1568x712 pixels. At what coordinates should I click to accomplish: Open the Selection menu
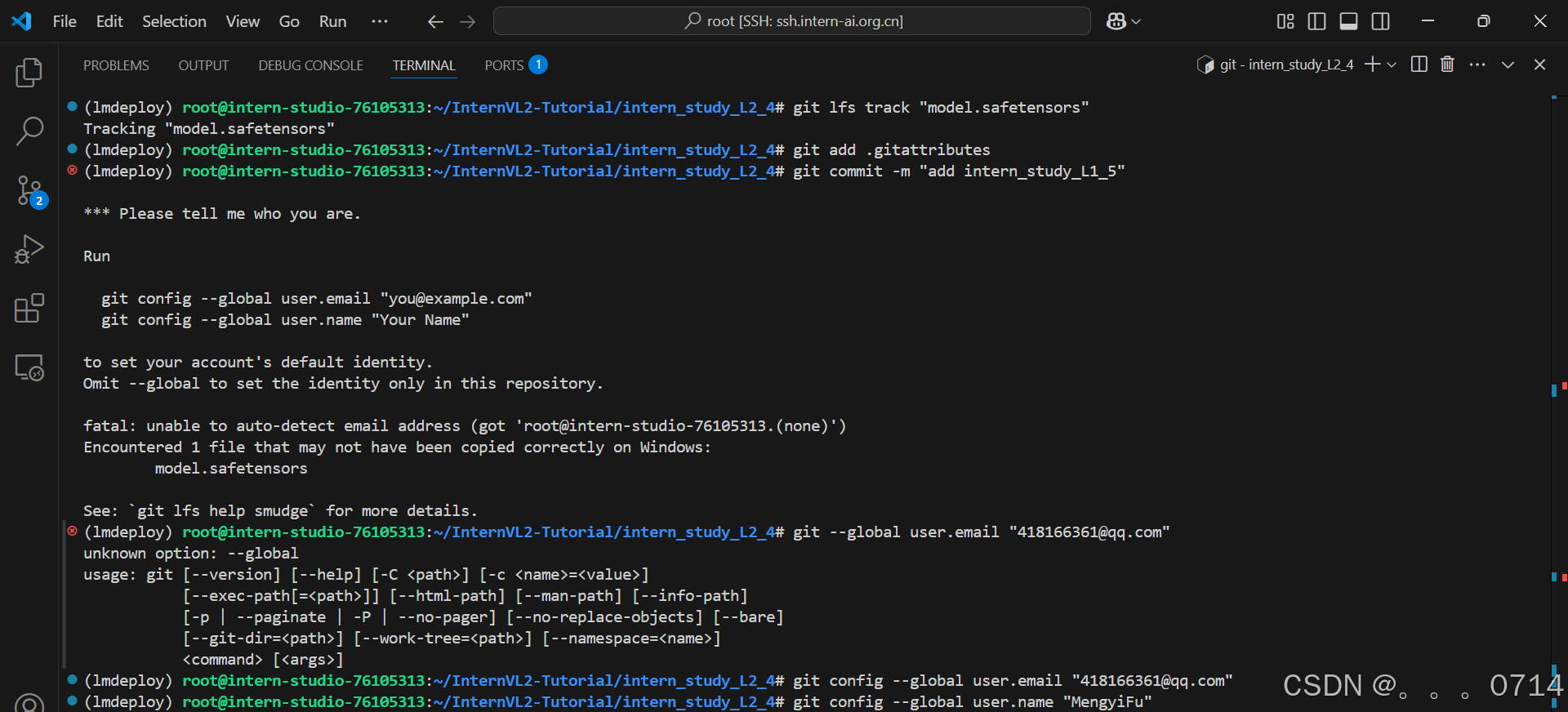[x=174, y=21]
